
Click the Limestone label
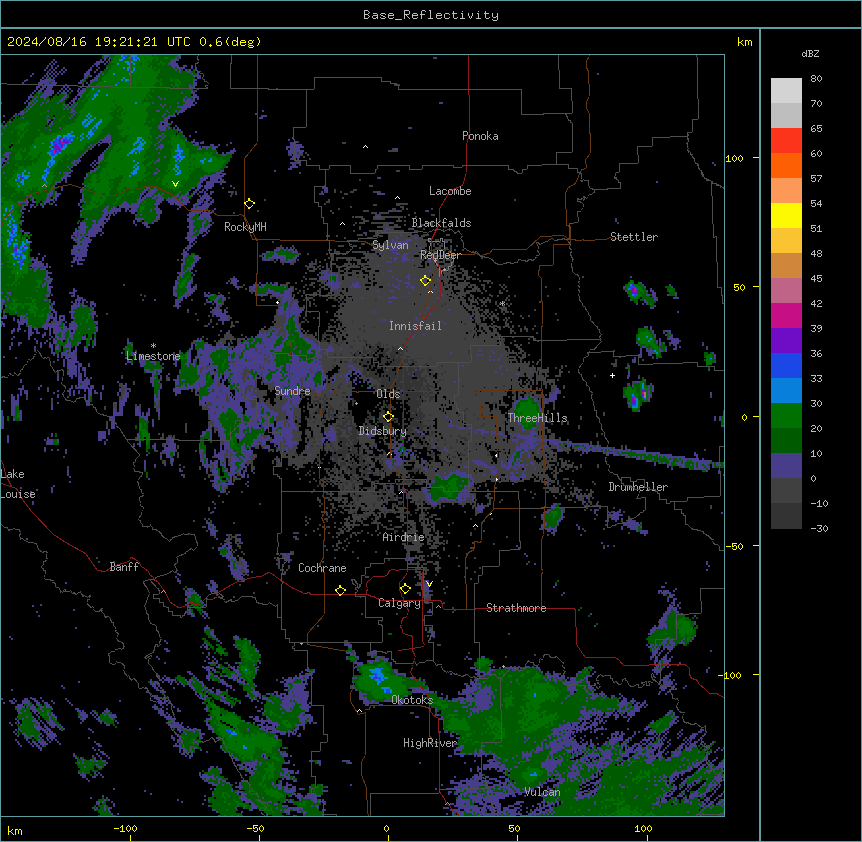tap(153, 356)
